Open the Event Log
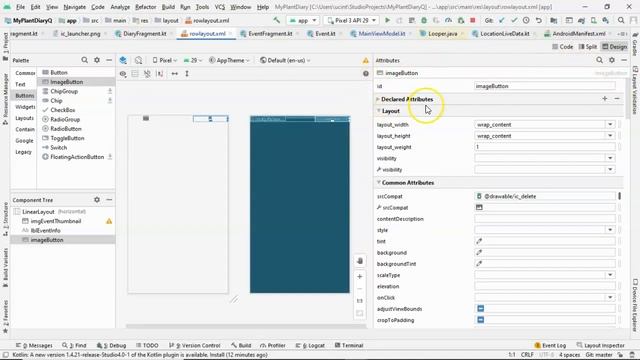The image size is (640, 360). pos(550,345)
